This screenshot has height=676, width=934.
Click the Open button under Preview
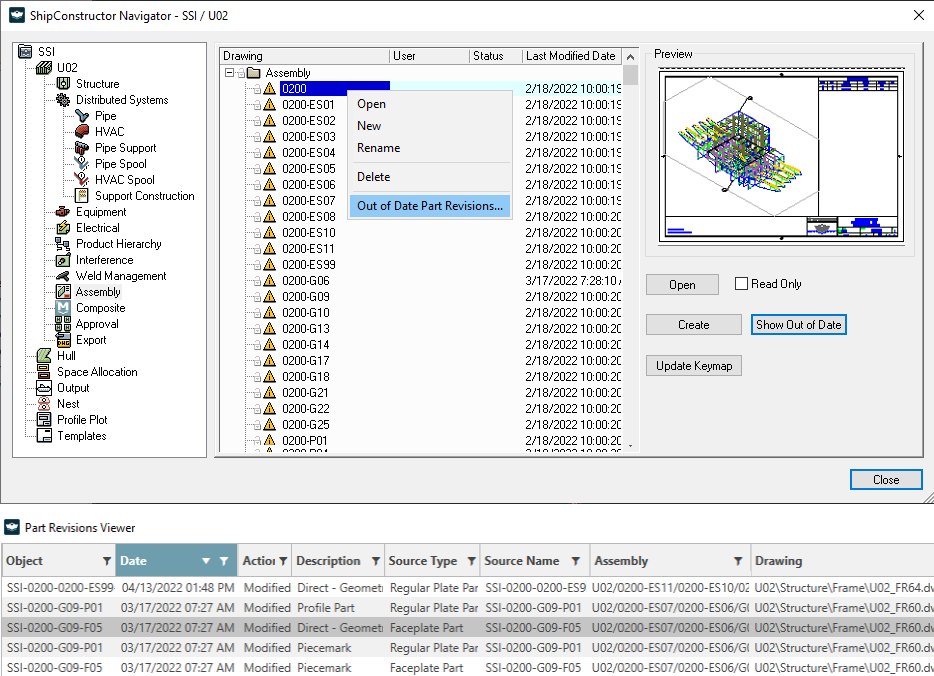pos(682,285)
